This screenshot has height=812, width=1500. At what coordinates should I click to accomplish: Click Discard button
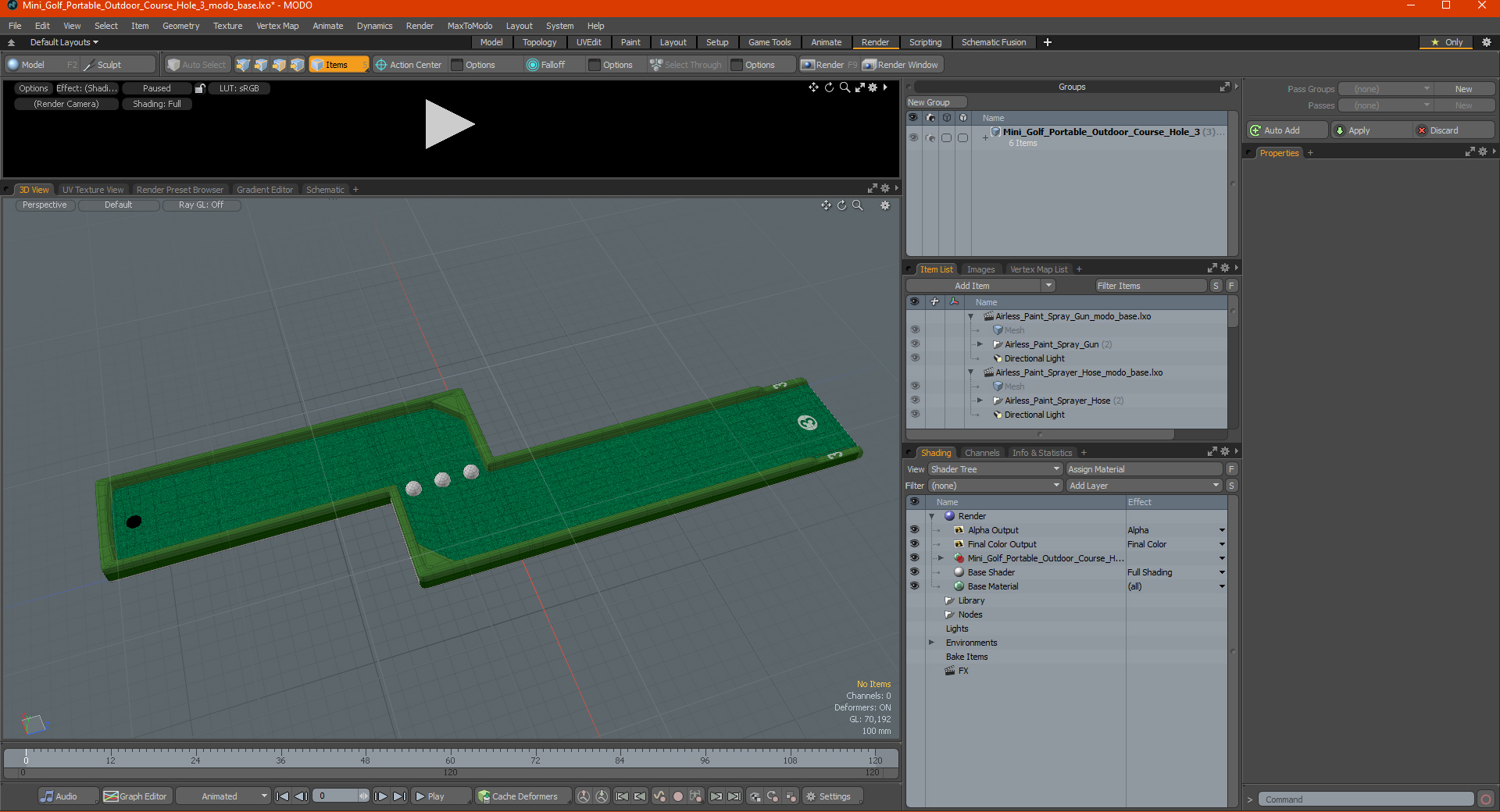point(1455,130)
